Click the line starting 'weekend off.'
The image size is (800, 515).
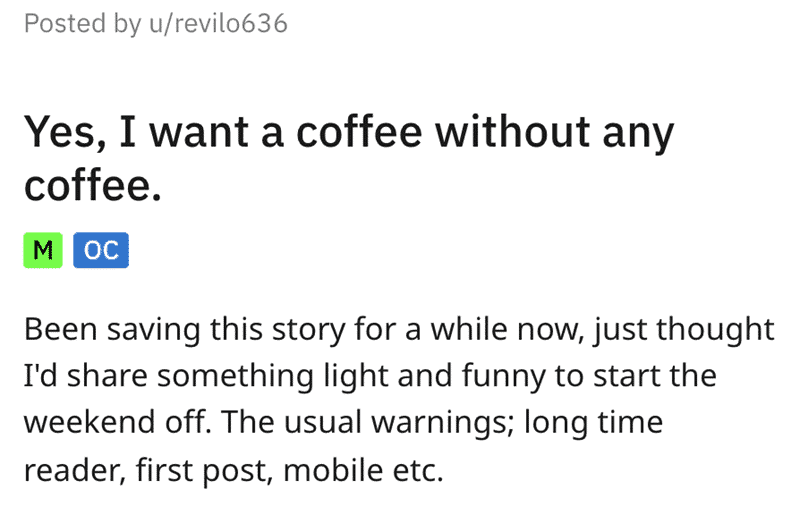coord(343,423)
